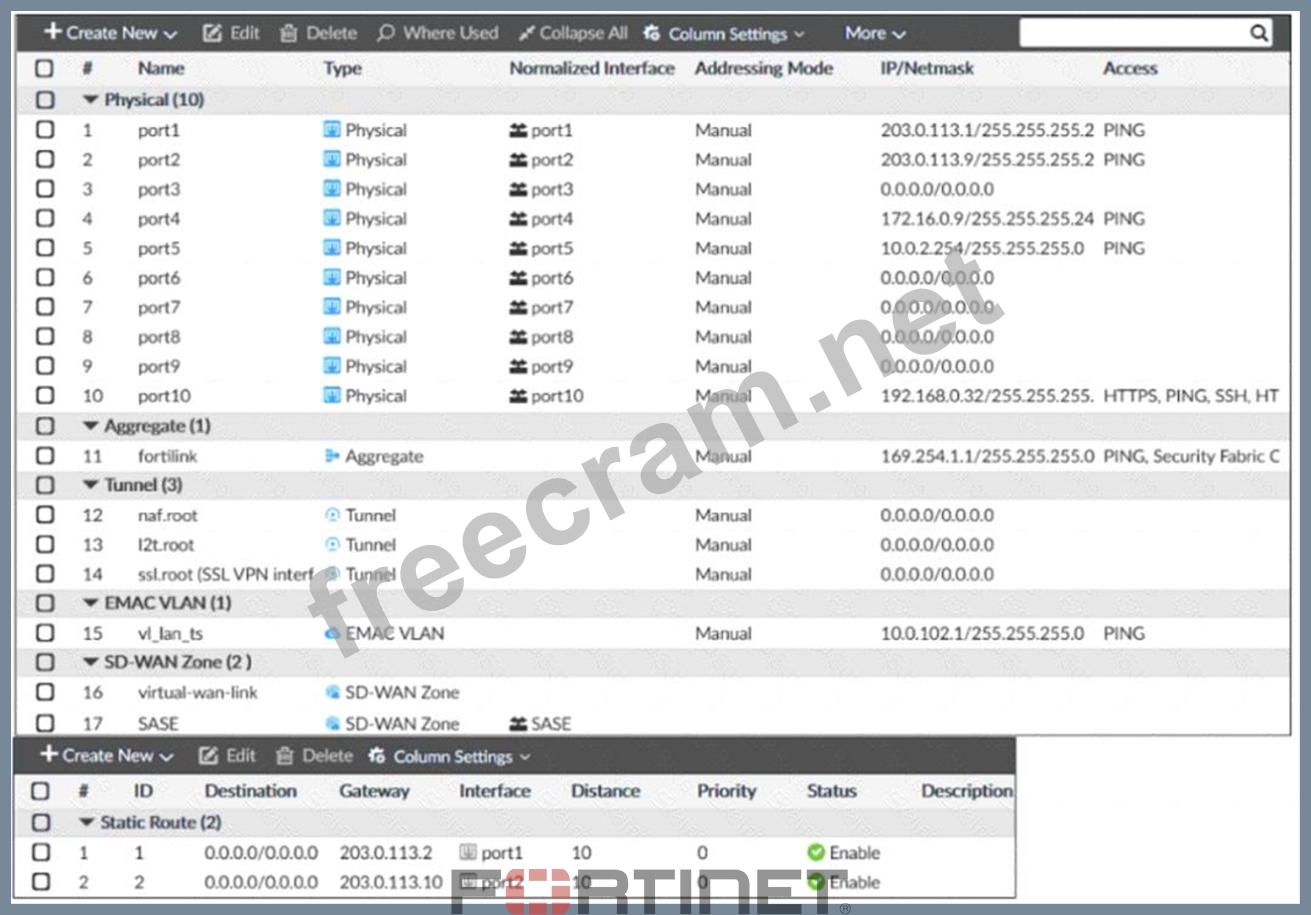The height and width of the screenshot is (915, 1311).
Task: Click the search input field
Action: (1132, 33)
